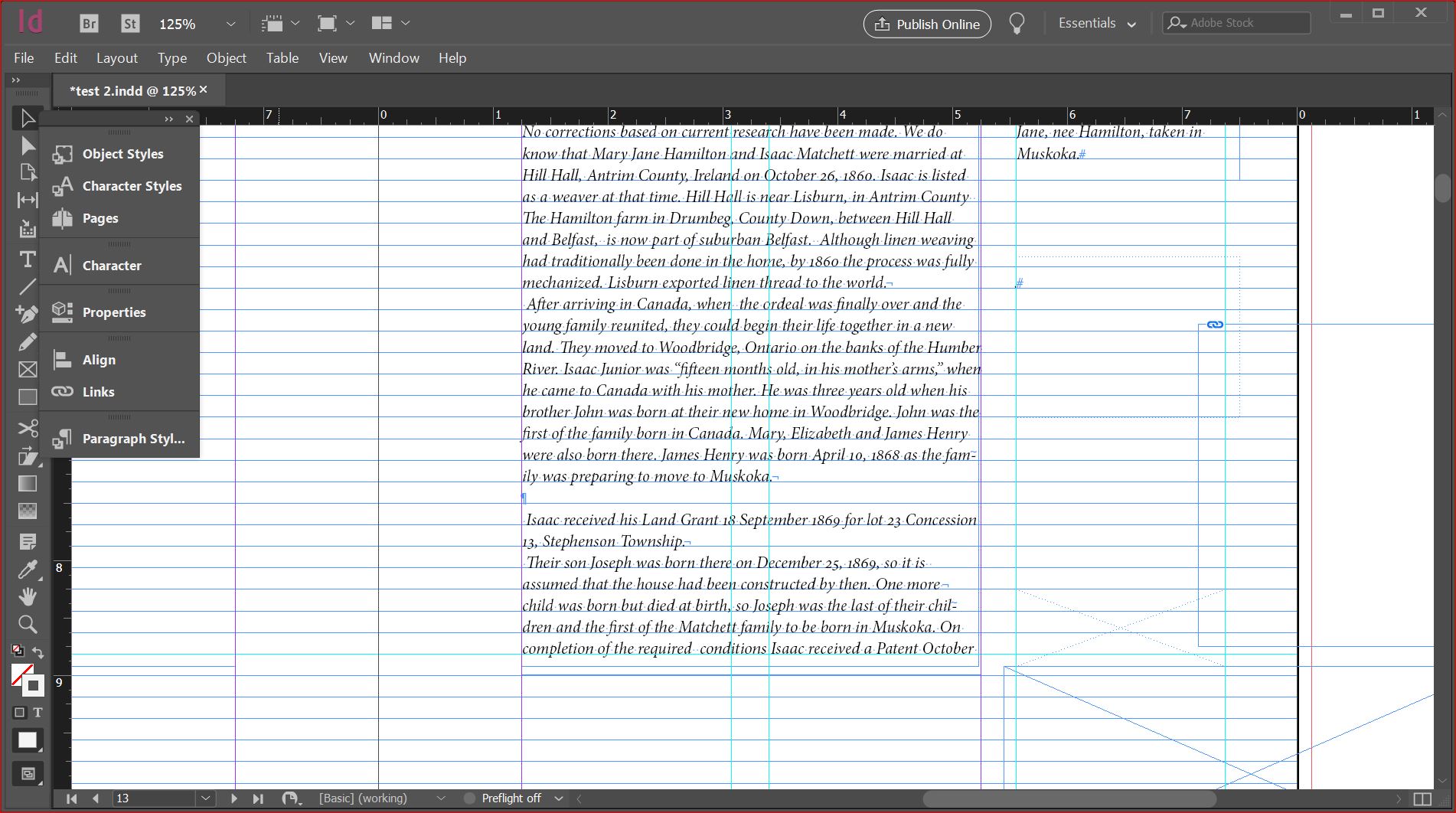
Task: Select the Page tool
Action: (x=28, y=172)
